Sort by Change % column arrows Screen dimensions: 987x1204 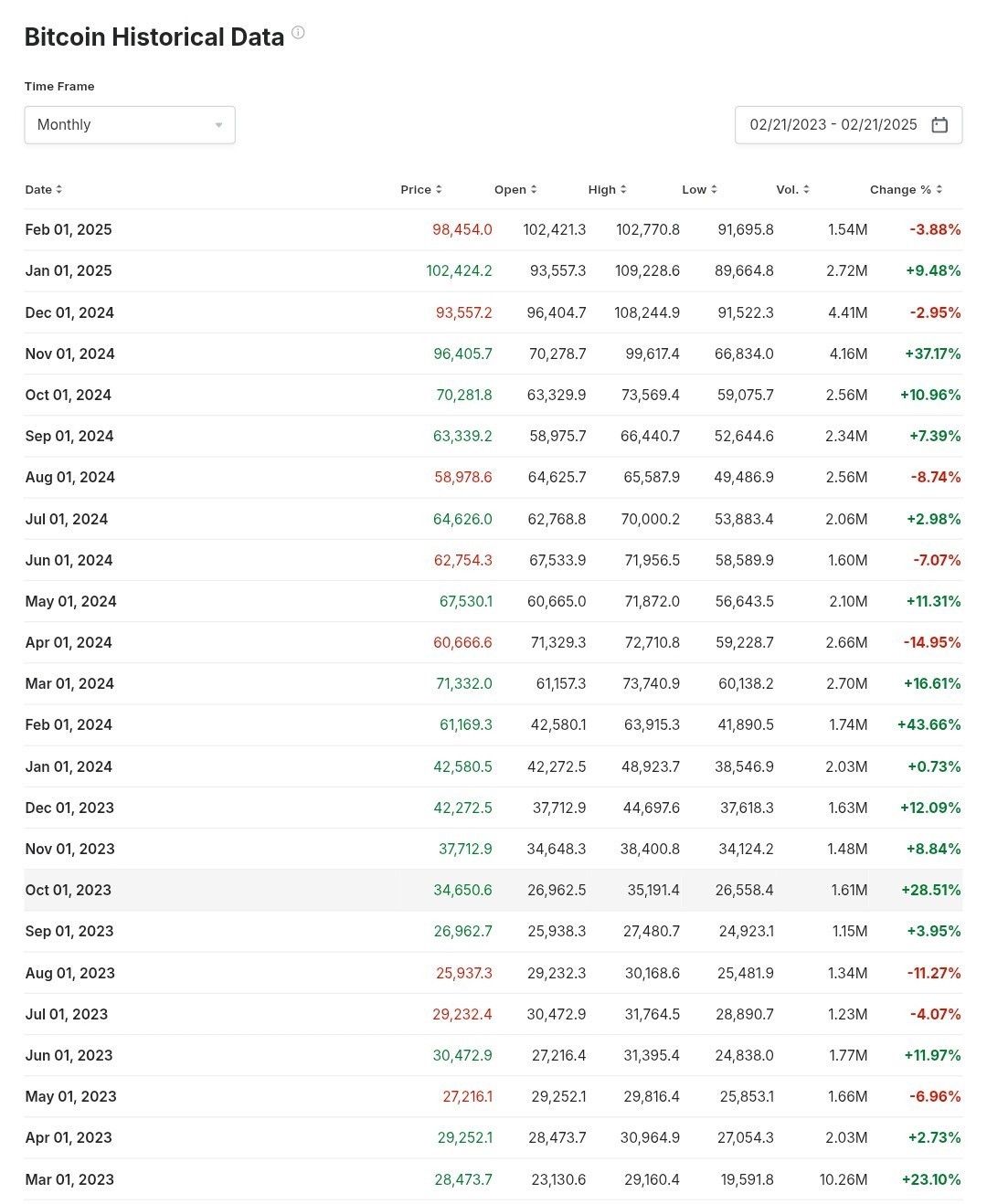[939, 189]
